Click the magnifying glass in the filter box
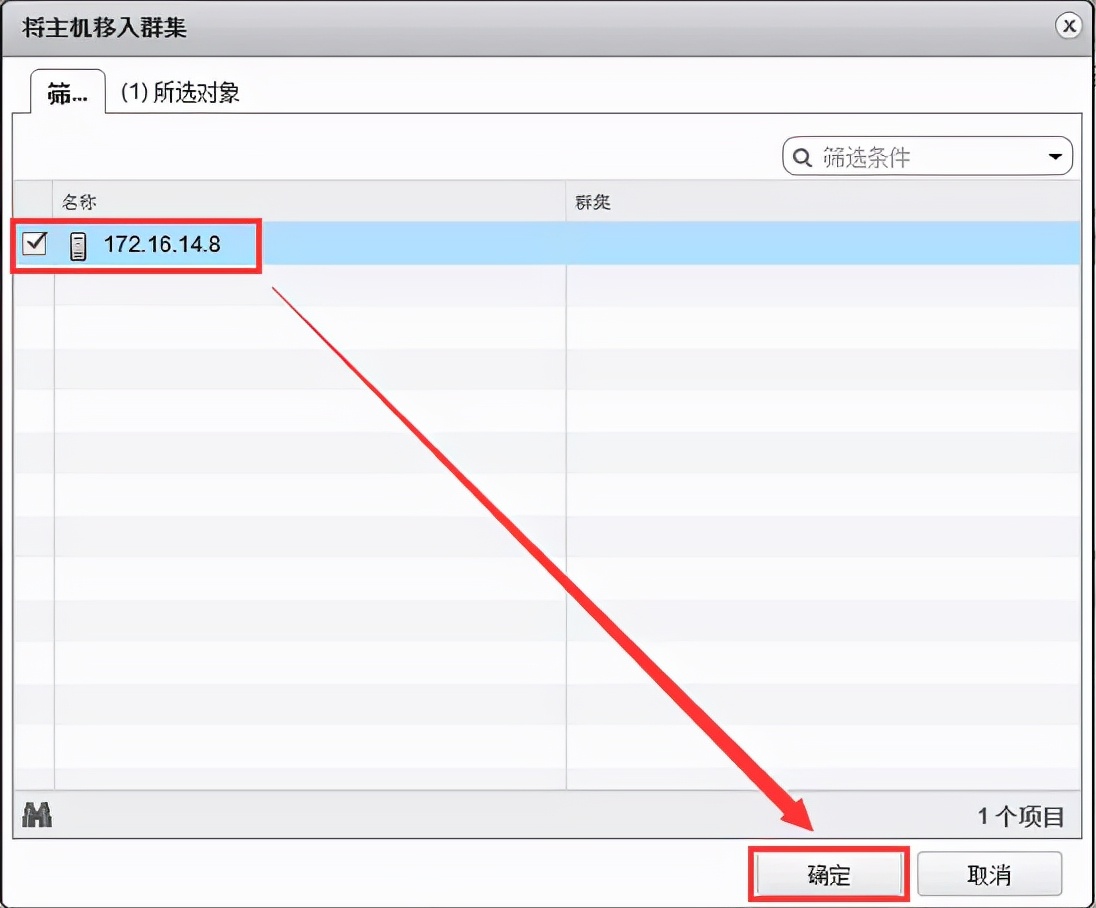 pyautogui.click(x=801, y=156)
